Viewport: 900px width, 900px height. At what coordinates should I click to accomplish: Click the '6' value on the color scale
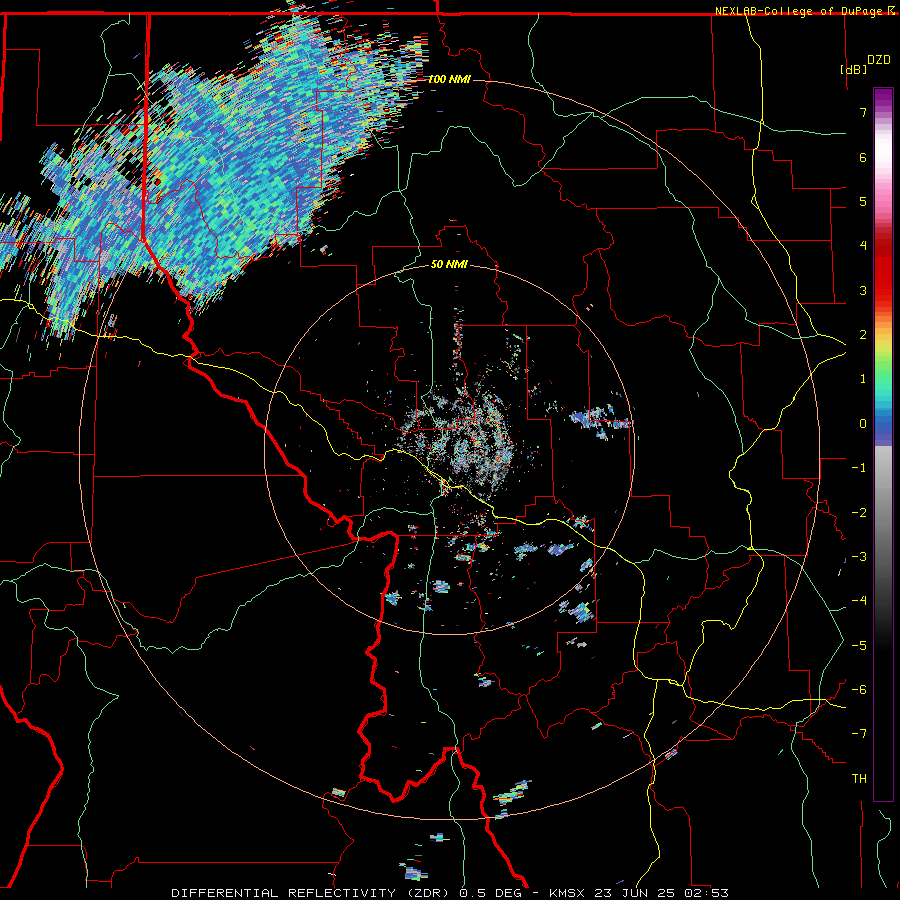click(x=863, y=157)
